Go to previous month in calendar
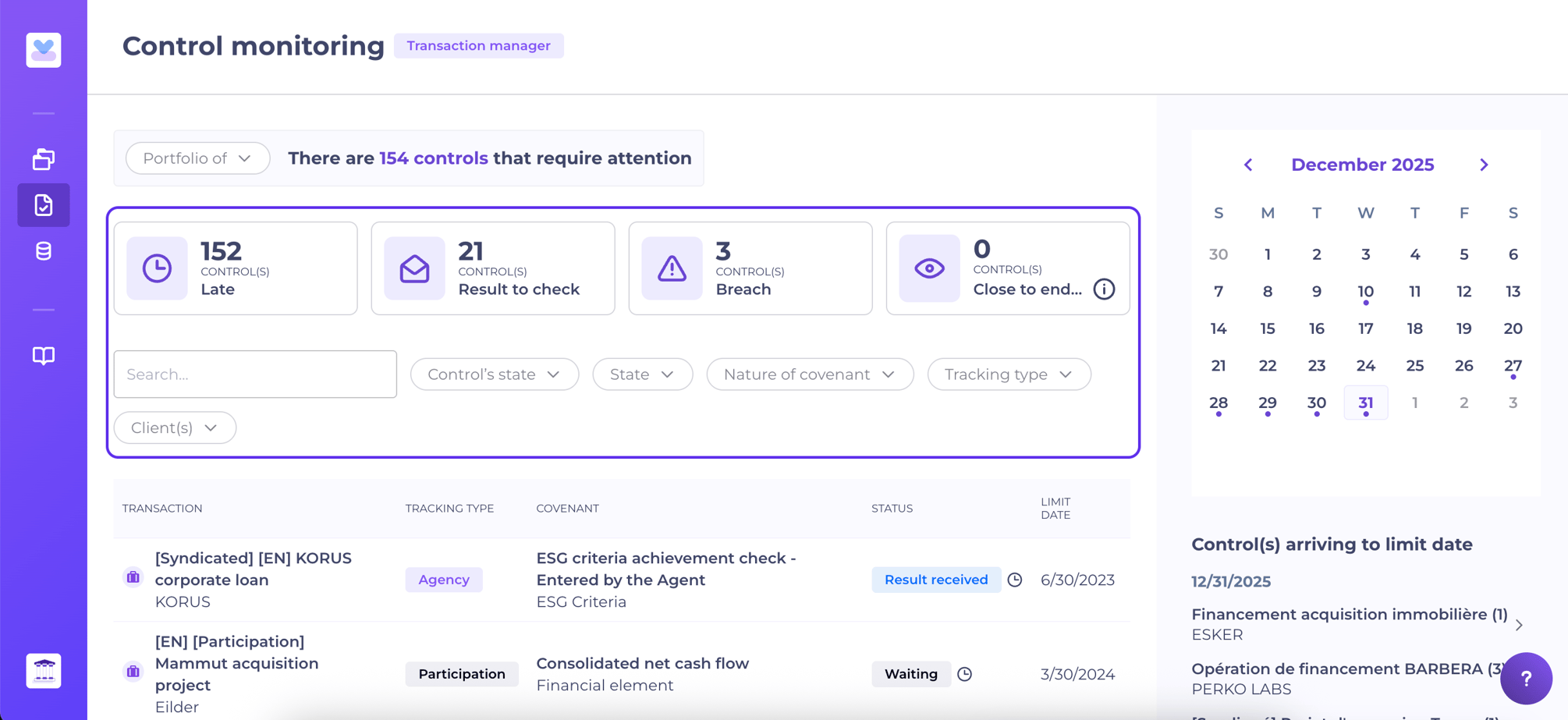The image size is (1568, 720). pos(1248,165)
